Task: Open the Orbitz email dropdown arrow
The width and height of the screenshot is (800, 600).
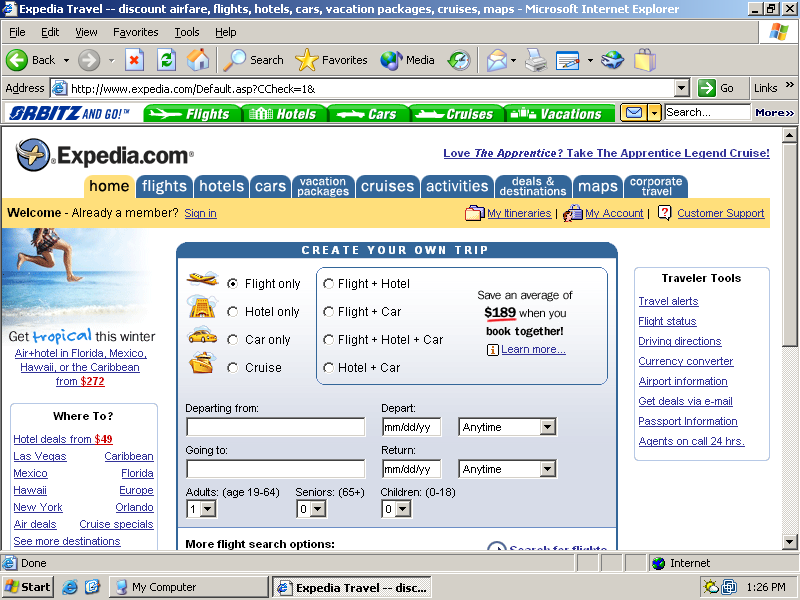Action: (654, 112)
